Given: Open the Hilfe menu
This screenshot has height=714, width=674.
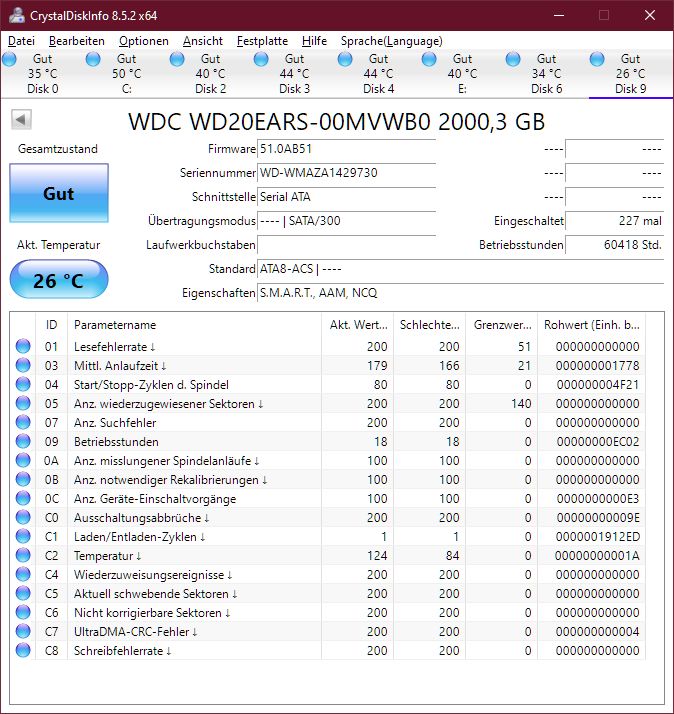Looking at the screenshot, I should (x=314, y=41).
